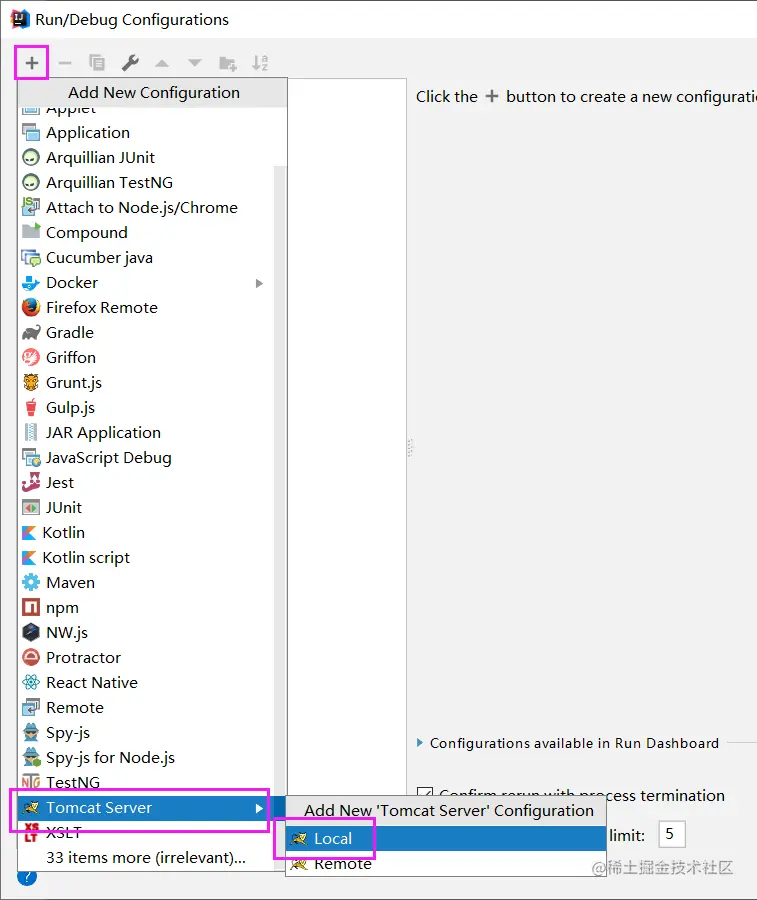Select the Compound configuration type
757x900 pixels.
[x=146, y=232]
